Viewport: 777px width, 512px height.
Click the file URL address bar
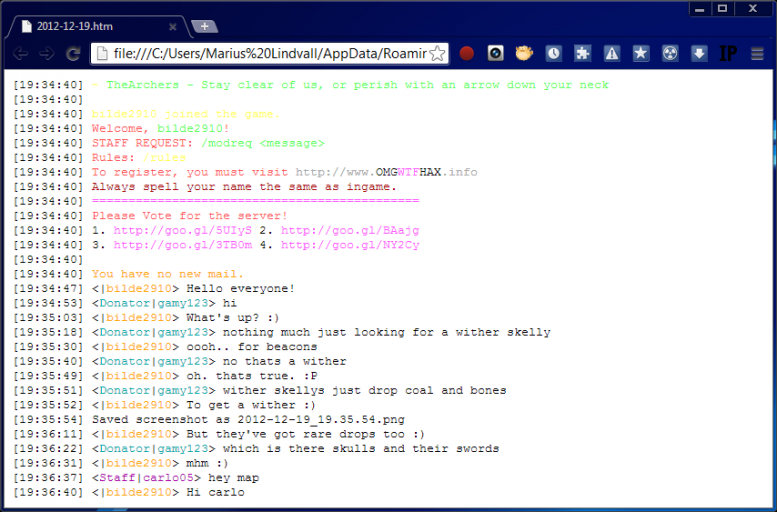tap(270, 54)
